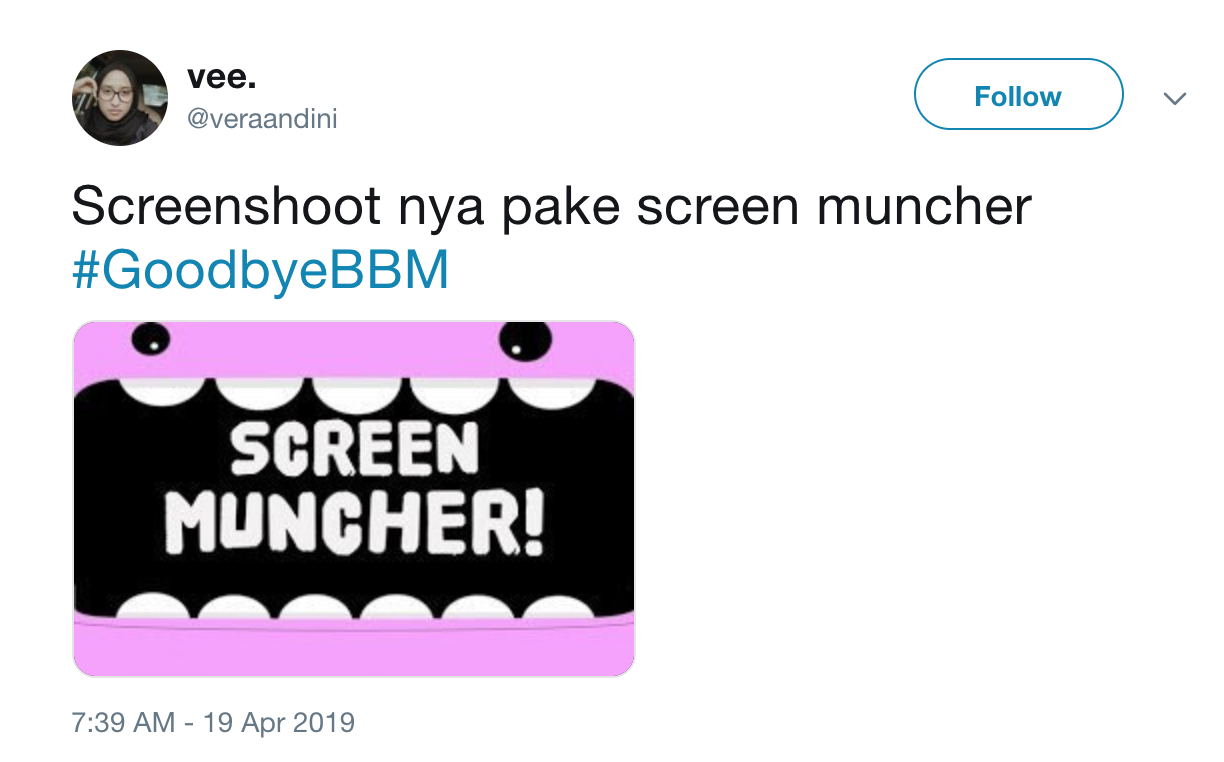
Task: Open the 19 Apr 2019 permalink
Action: [x=213, y=720]
